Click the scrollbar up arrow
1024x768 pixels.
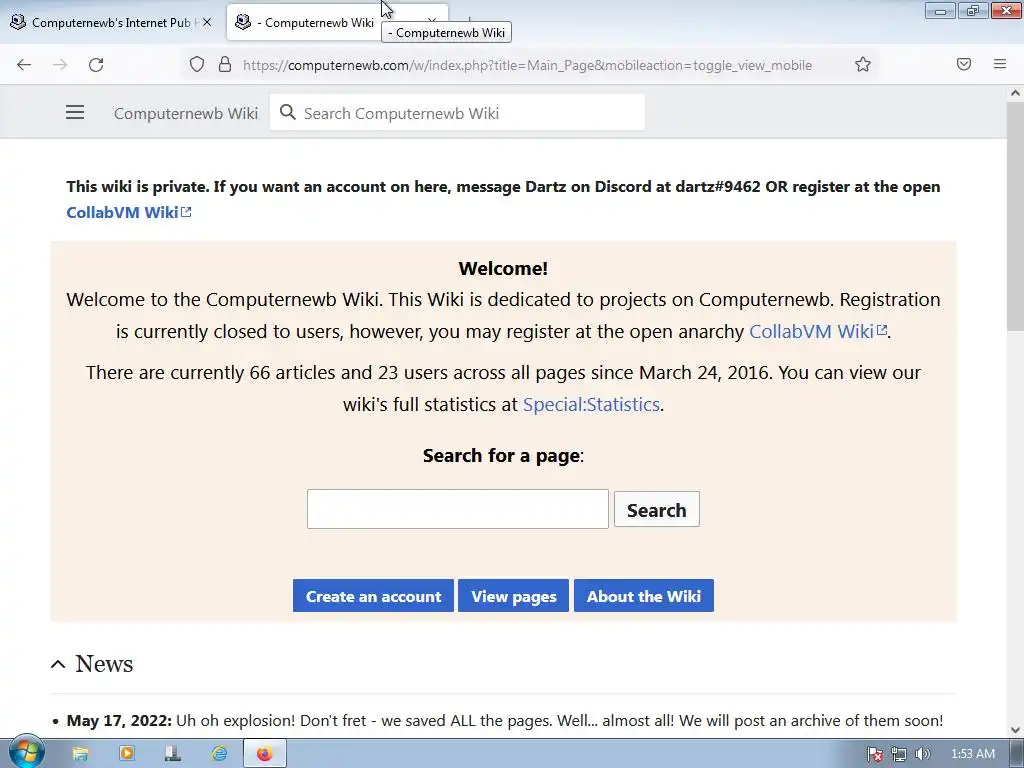[1015, 93]
